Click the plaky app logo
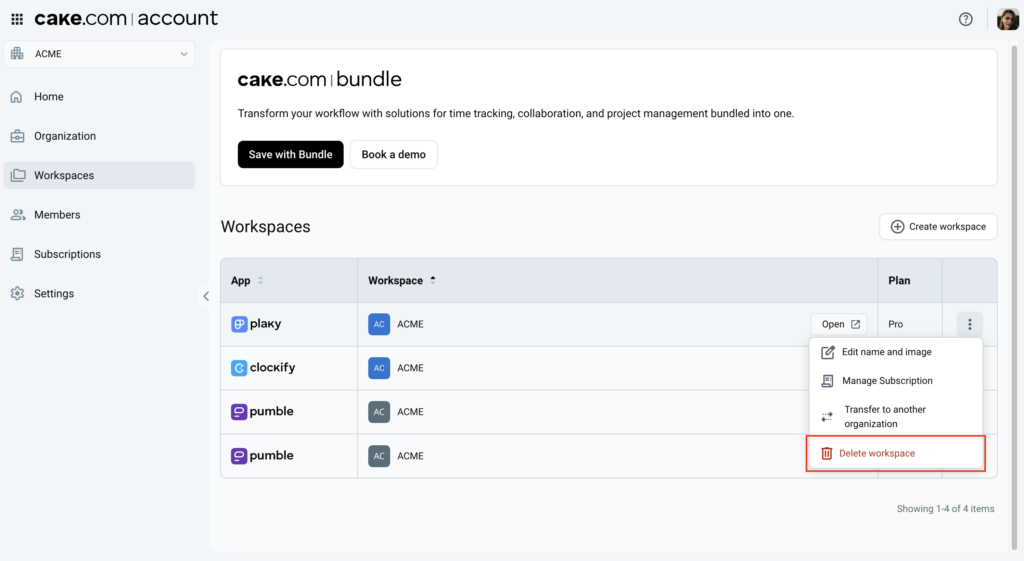 256,324
